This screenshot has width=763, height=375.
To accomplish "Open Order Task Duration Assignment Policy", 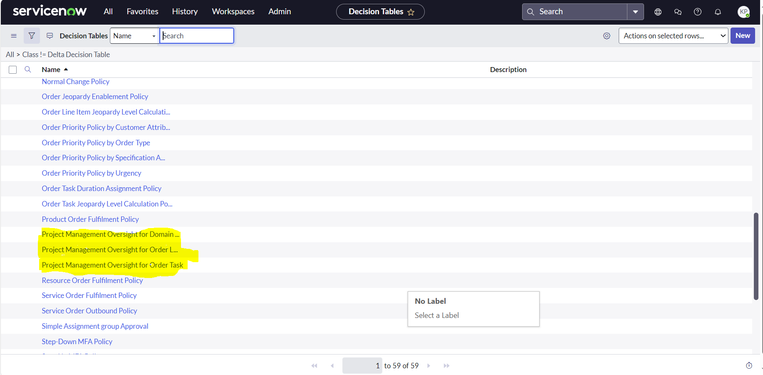I will click(x=101, y=188).
